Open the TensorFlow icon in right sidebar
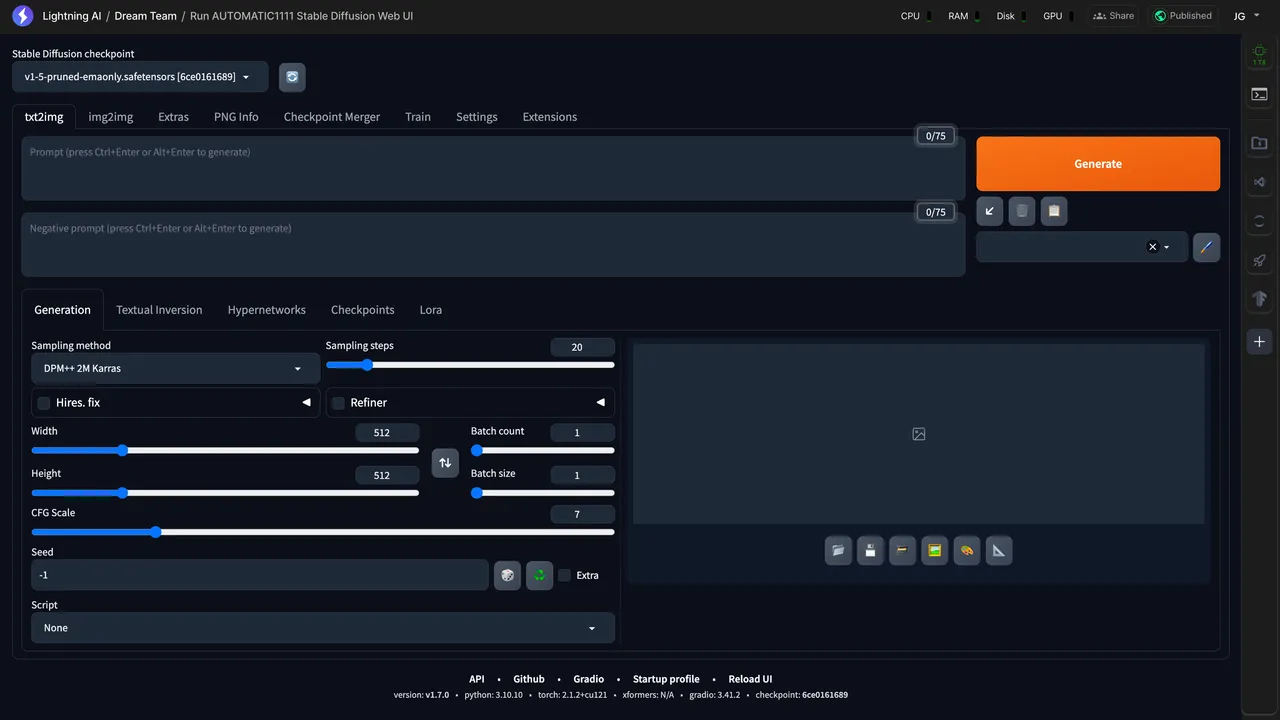Screen dimensions: 1280x720 click(1259, 299)
